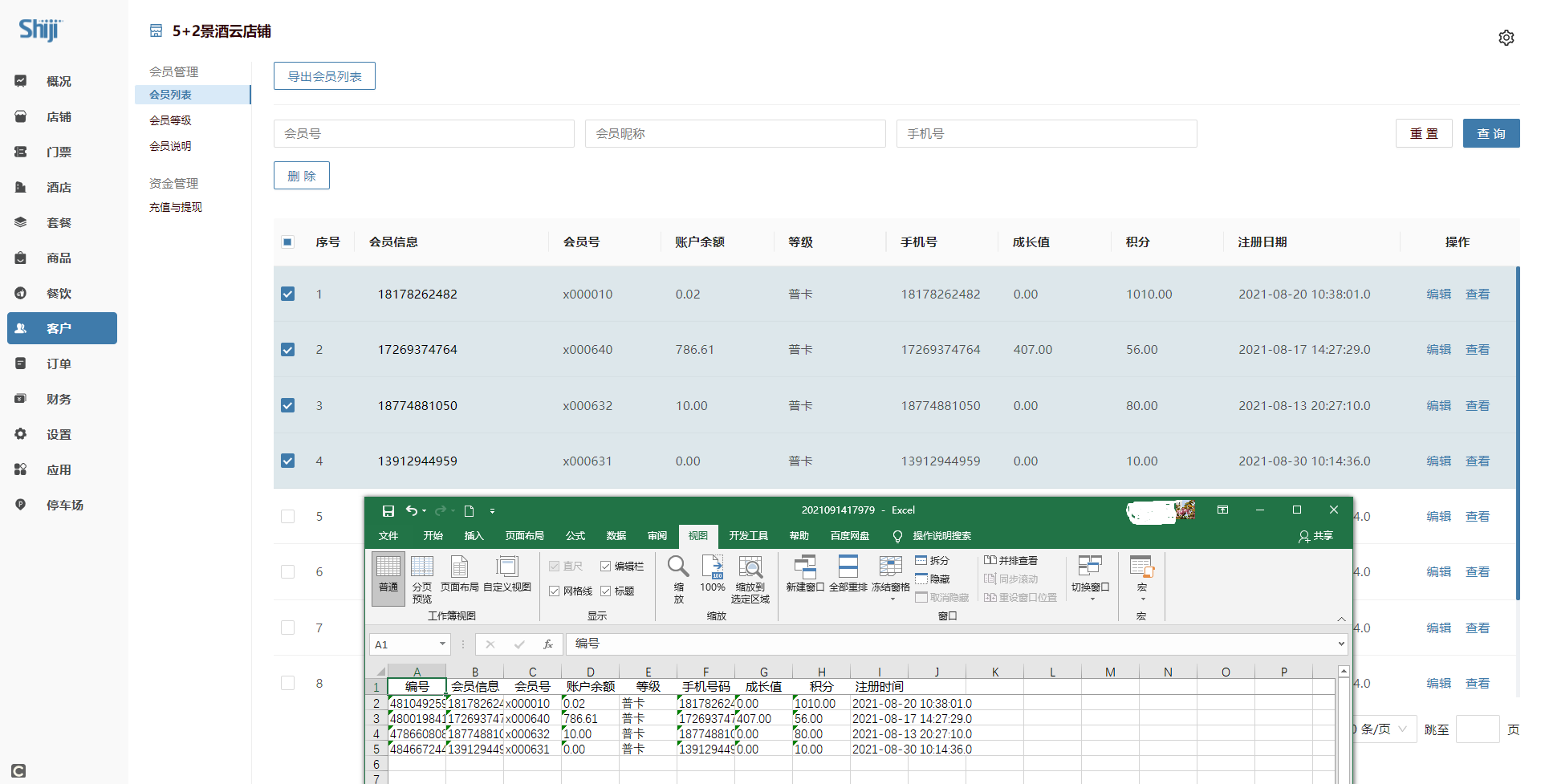The width and height of the screenshot is (1541, 784).
Task: Open 餐饮 section in sidebar
Action: click(59, 293)
